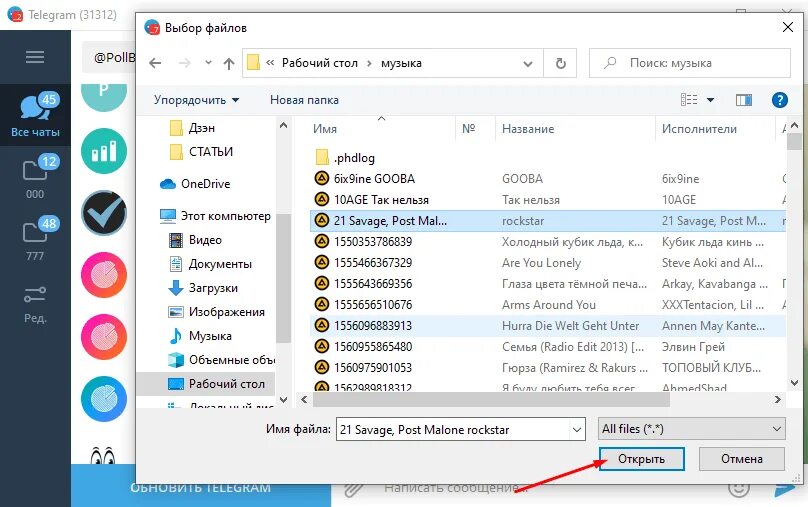Click audio icon of 6ix9ine GOOBA
808x507 pixels.
pos(322,178)
